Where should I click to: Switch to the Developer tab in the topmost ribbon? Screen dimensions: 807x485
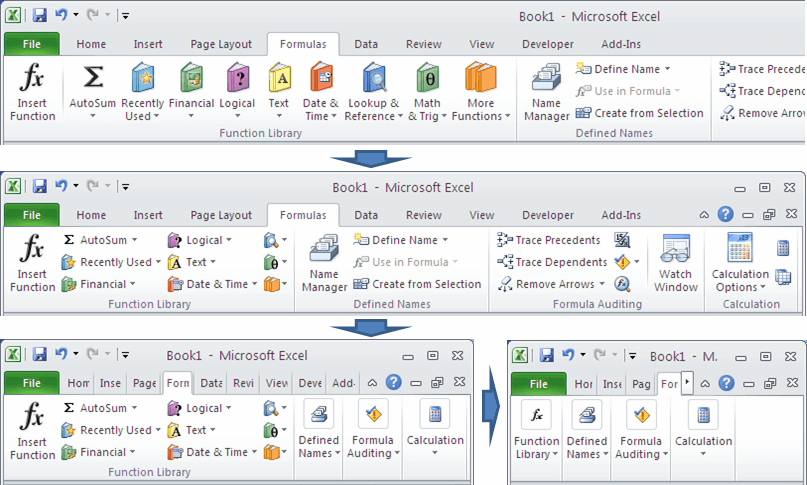(548, 45)
